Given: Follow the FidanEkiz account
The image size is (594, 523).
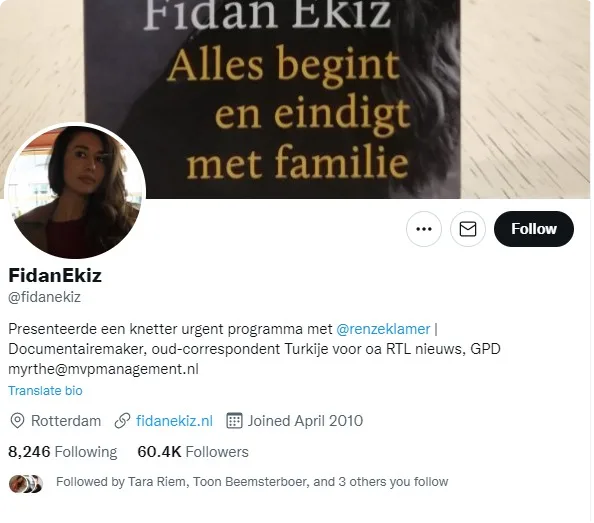Looking at the screenshot, I should 533,229.
